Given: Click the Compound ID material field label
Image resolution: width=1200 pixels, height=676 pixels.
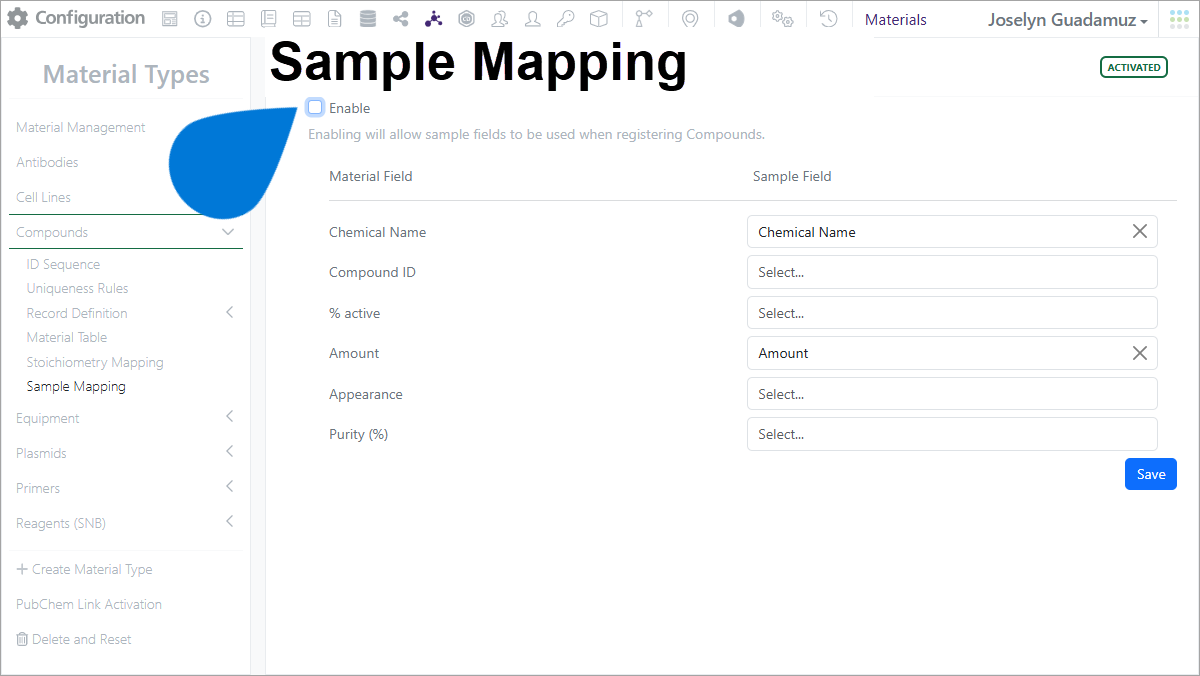Looking at the screenshot, I should (372, 272).
